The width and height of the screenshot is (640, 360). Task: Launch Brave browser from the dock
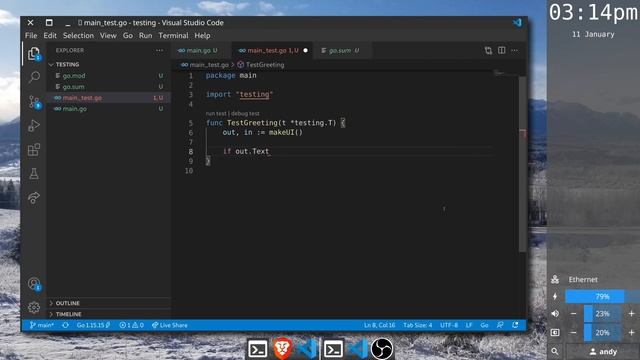282,349
